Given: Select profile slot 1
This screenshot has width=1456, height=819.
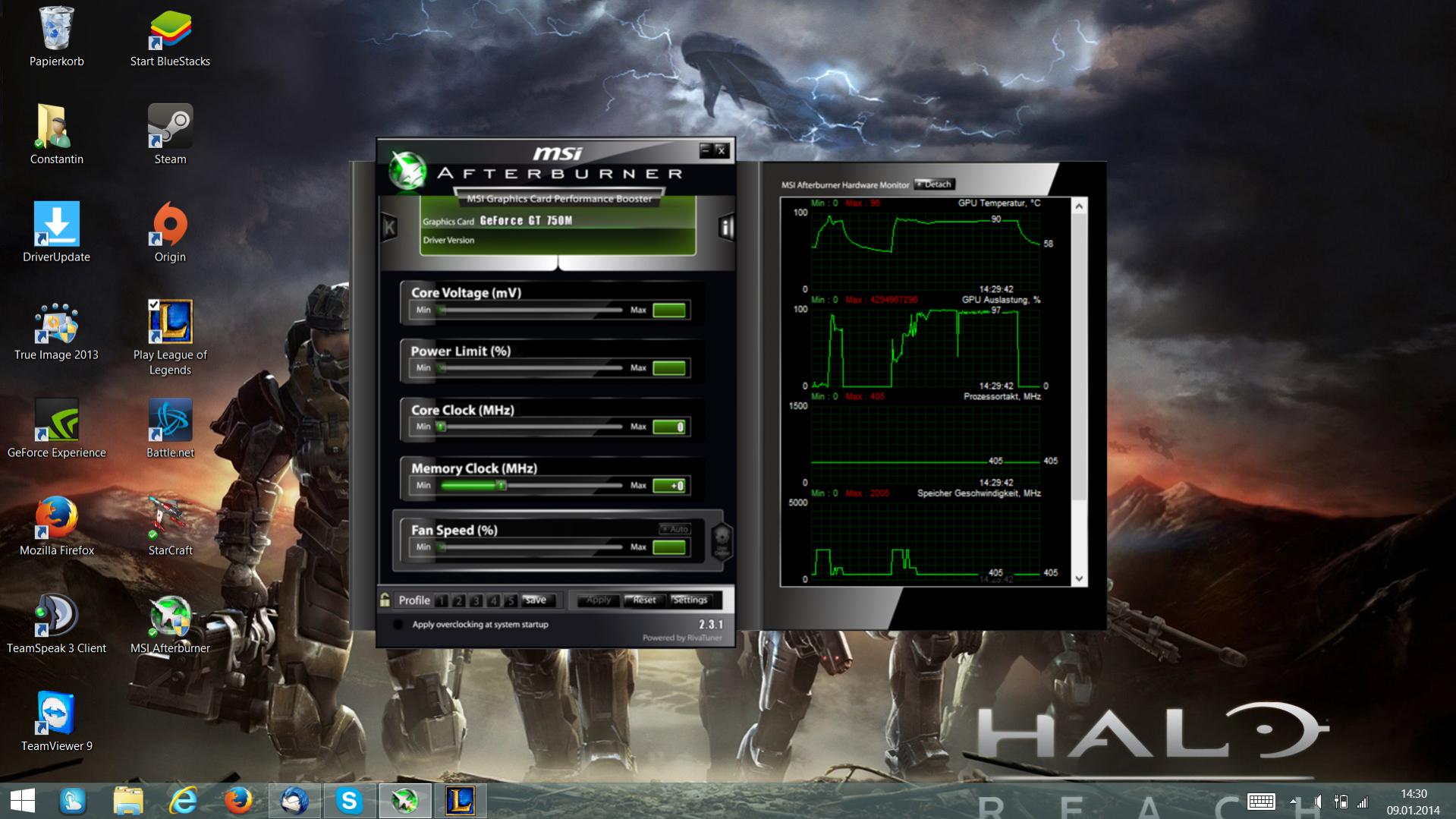Looking at the screenshot, I should click(x=442, y=600).
